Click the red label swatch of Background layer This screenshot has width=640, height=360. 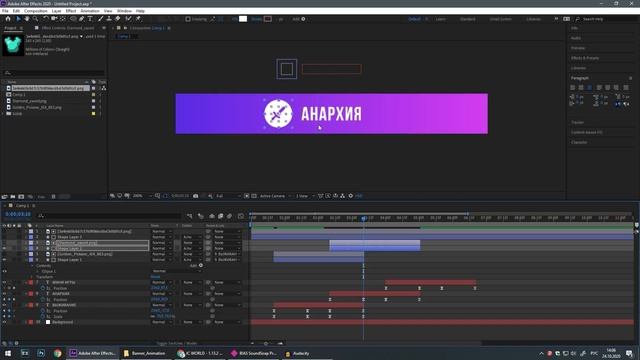[x=31, y=322]
